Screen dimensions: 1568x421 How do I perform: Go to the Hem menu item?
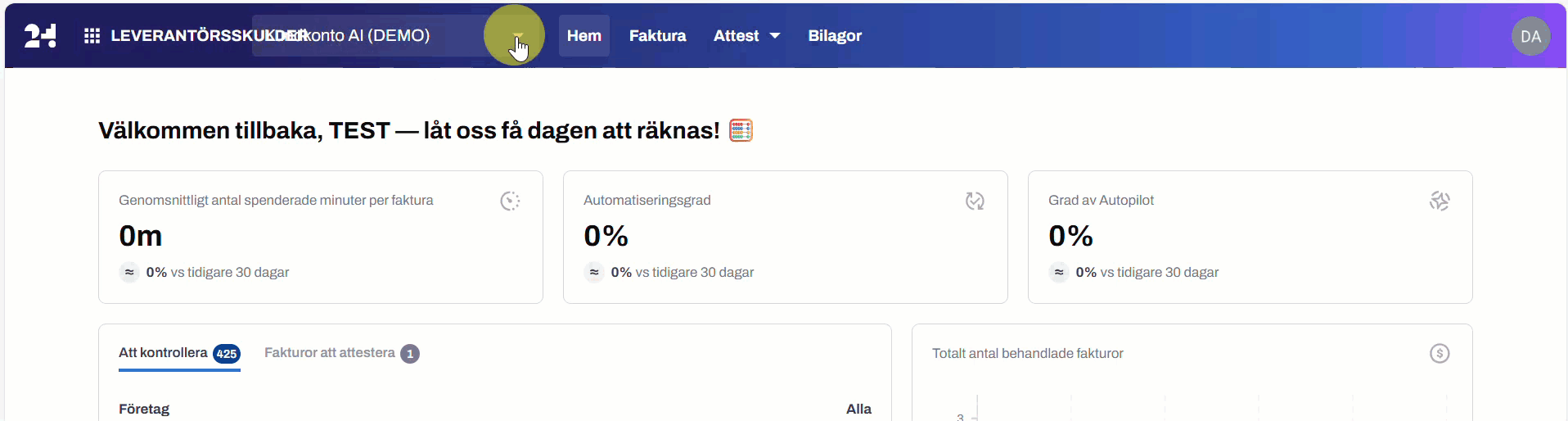(584, 36)
